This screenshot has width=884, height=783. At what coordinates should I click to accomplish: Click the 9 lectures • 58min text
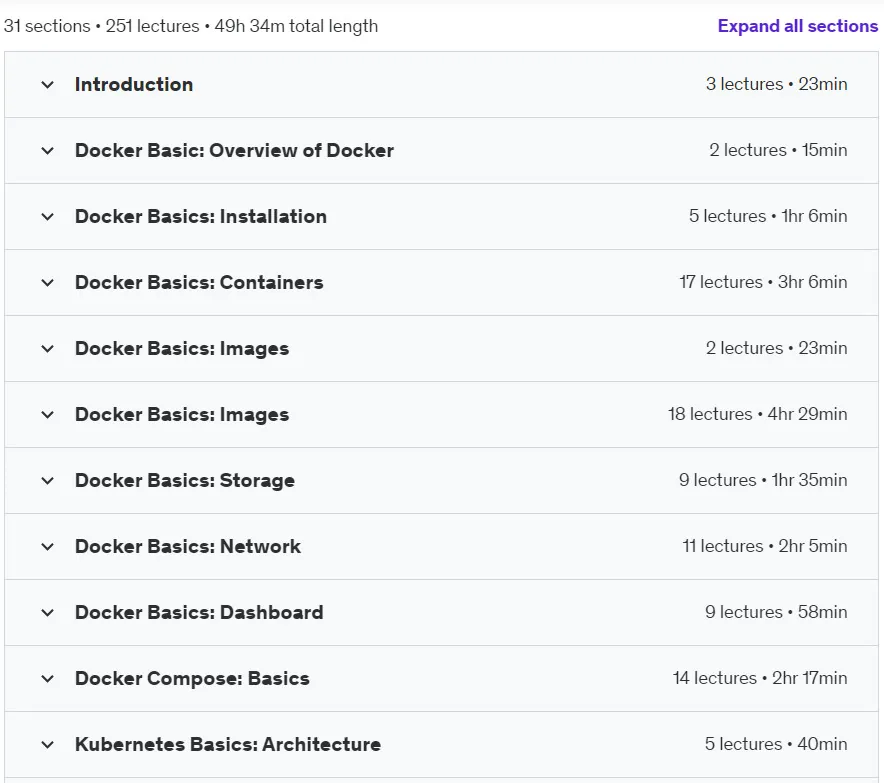(x=776, y=612)
